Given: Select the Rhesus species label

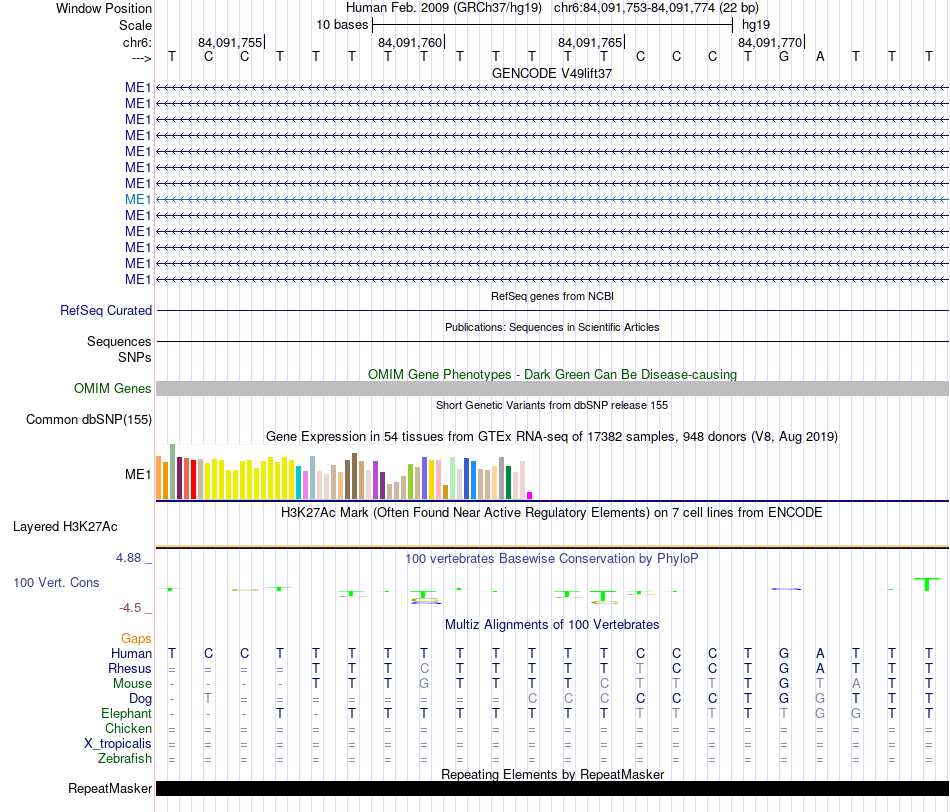Looking at the screenshot, I should tap(130, 668).
